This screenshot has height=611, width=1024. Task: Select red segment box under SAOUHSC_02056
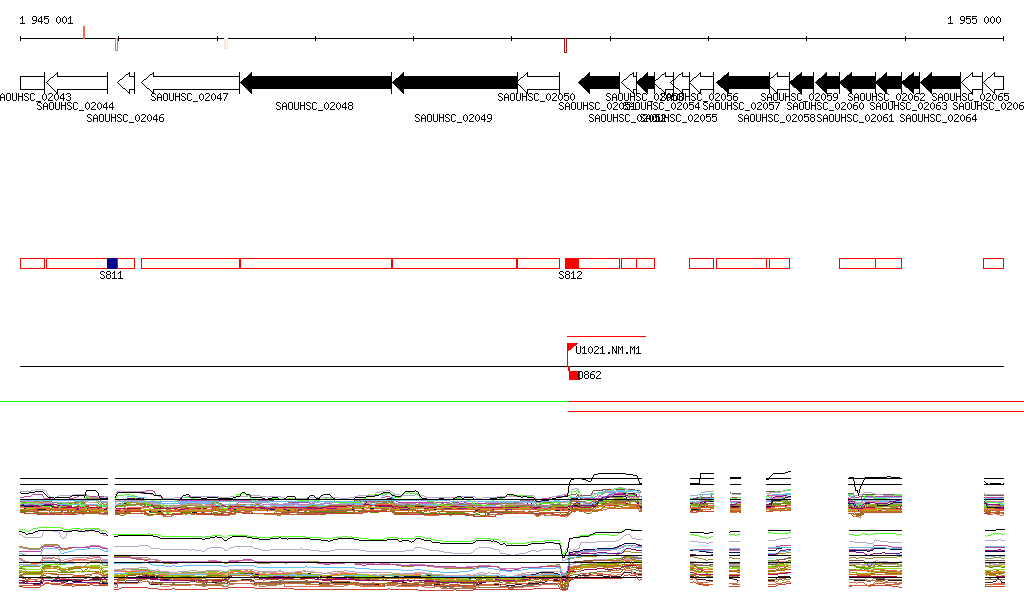pyautogui.click(x=701, y=264)
